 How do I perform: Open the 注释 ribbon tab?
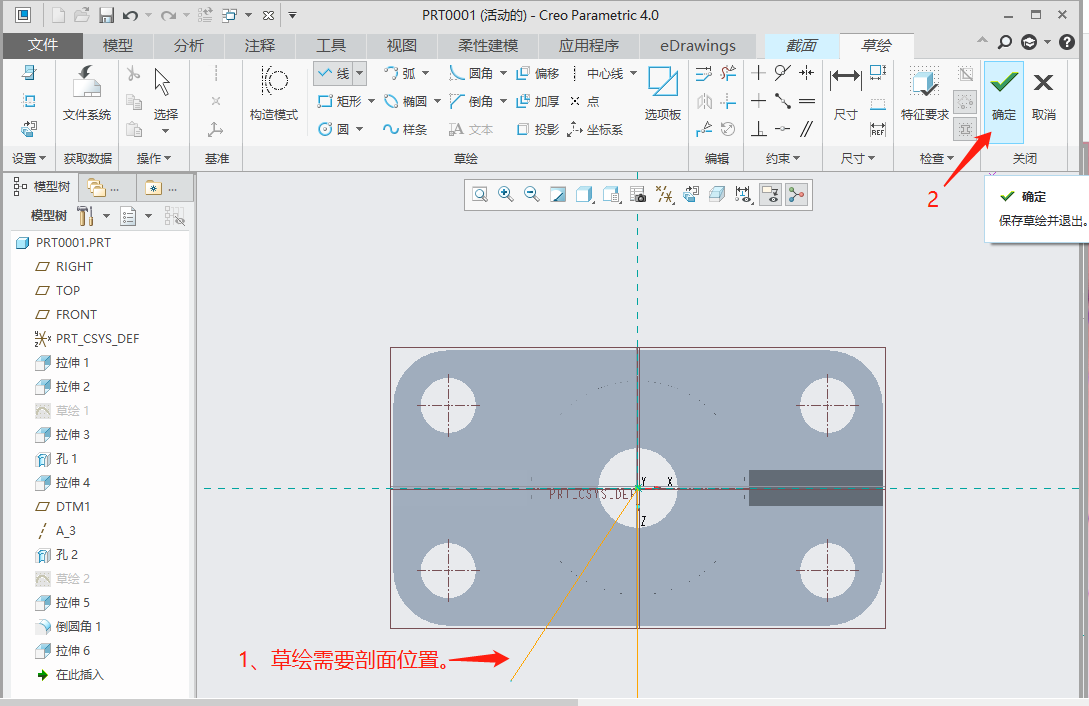tap(260, 46)
